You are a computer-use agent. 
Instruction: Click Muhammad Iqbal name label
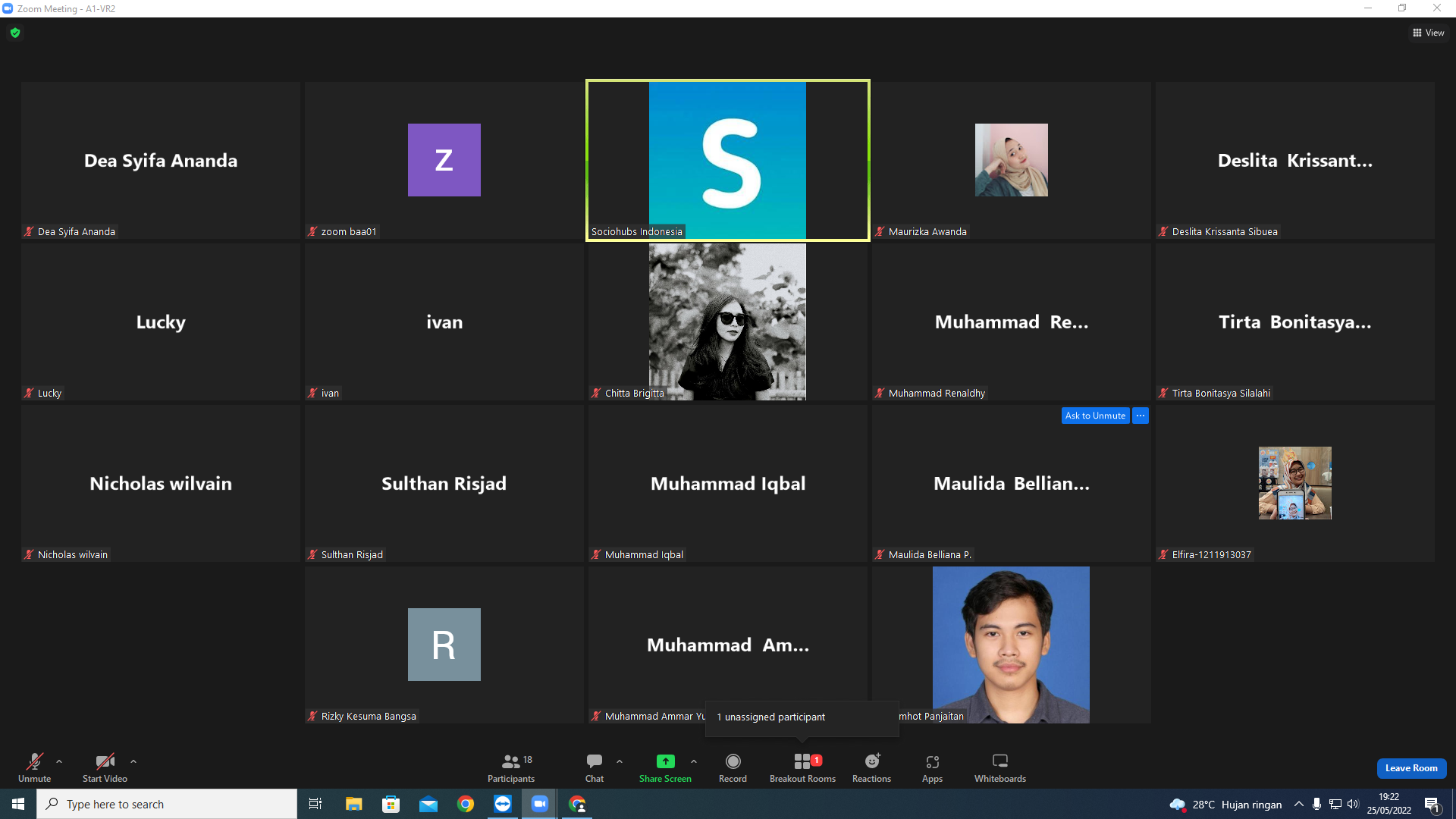coord(644,555)
